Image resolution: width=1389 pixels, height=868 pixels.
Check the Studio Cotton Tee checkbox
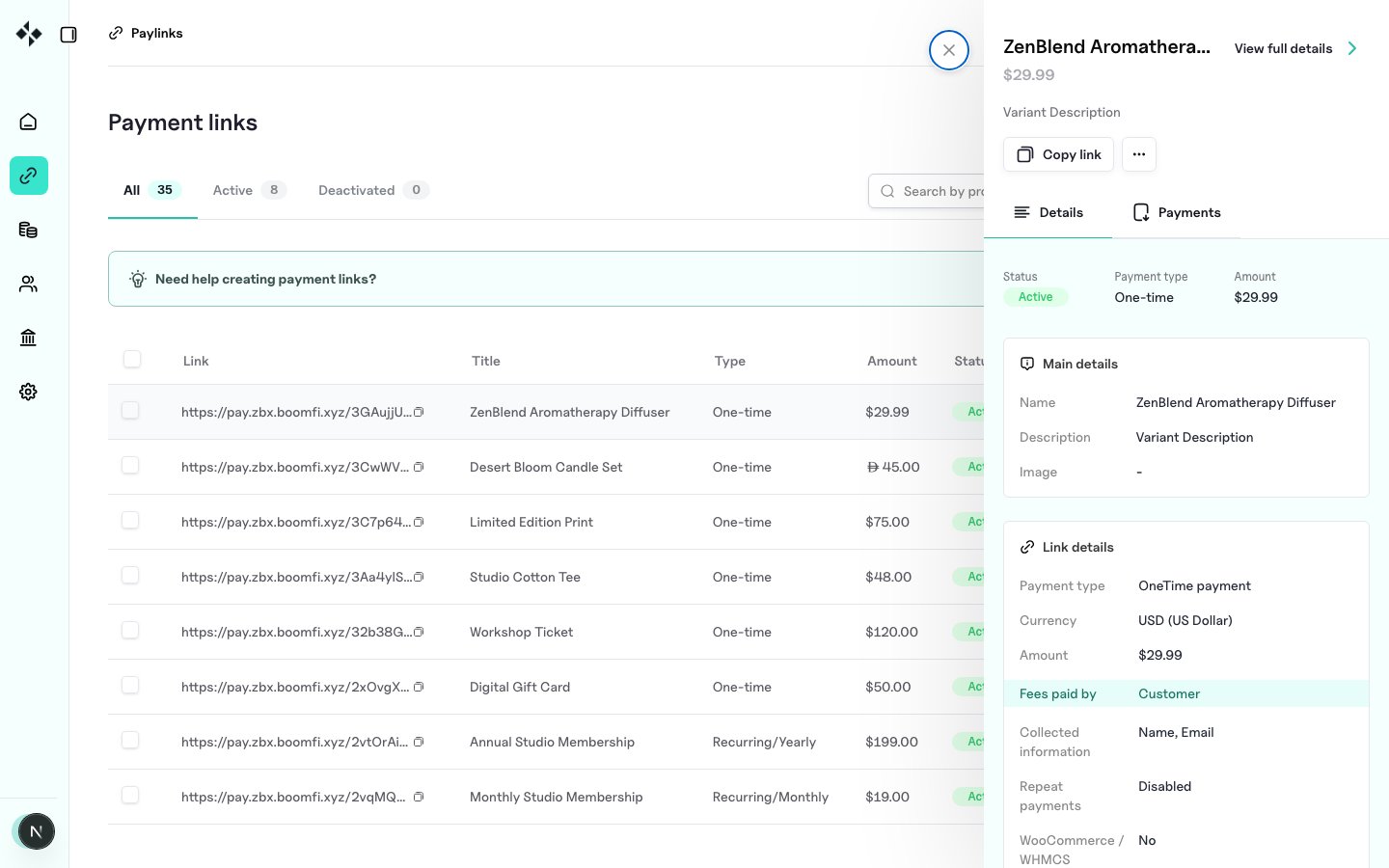pos(130,575)
